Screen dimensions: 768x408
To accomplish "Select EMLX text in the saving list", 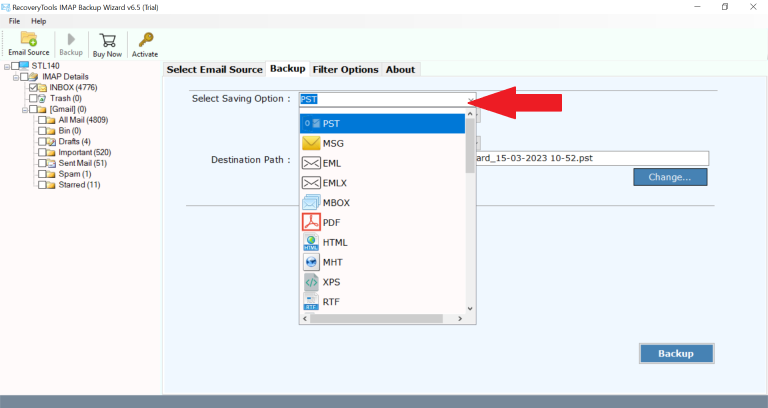I will coord(335,183).
